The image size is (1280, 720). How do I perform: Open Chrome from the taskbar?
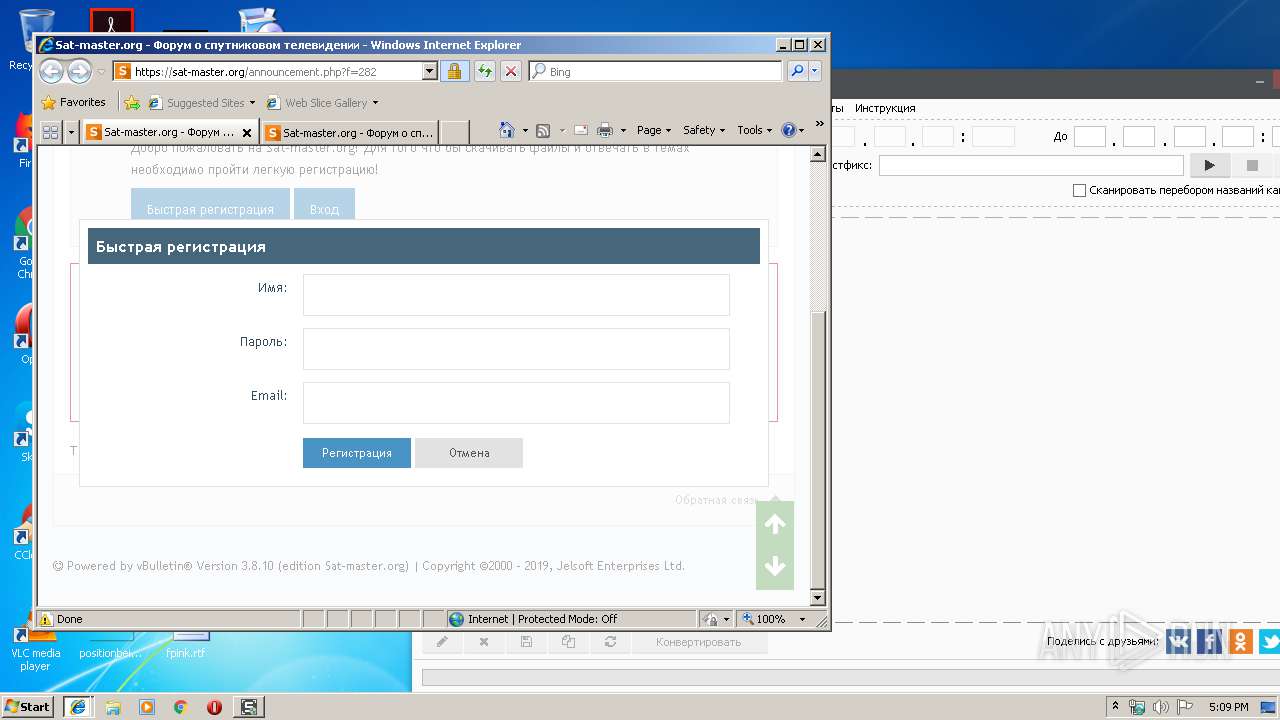click(180, 707)
